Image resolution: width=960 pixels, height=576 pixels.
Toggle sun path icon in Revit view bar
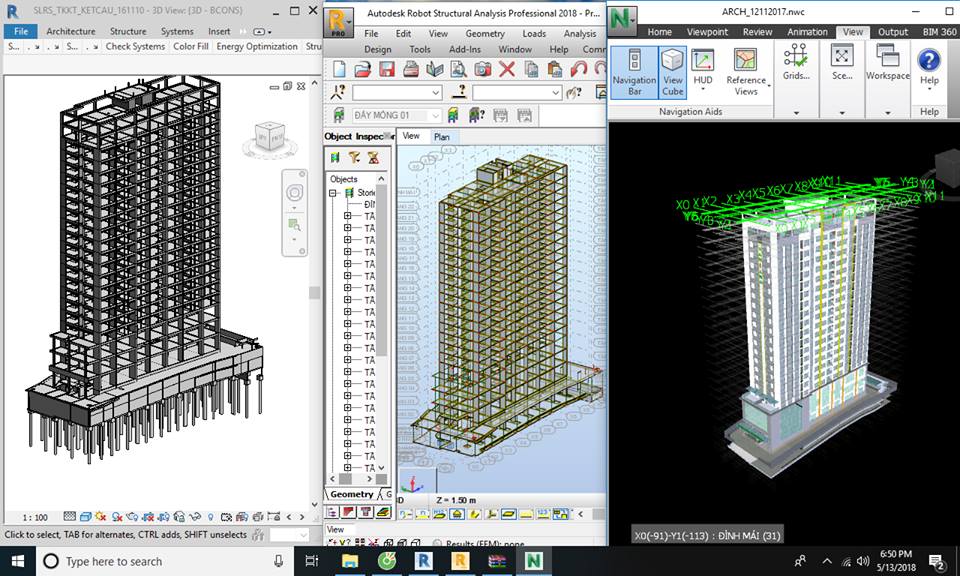pyautogui.click(x=101, y=517)
